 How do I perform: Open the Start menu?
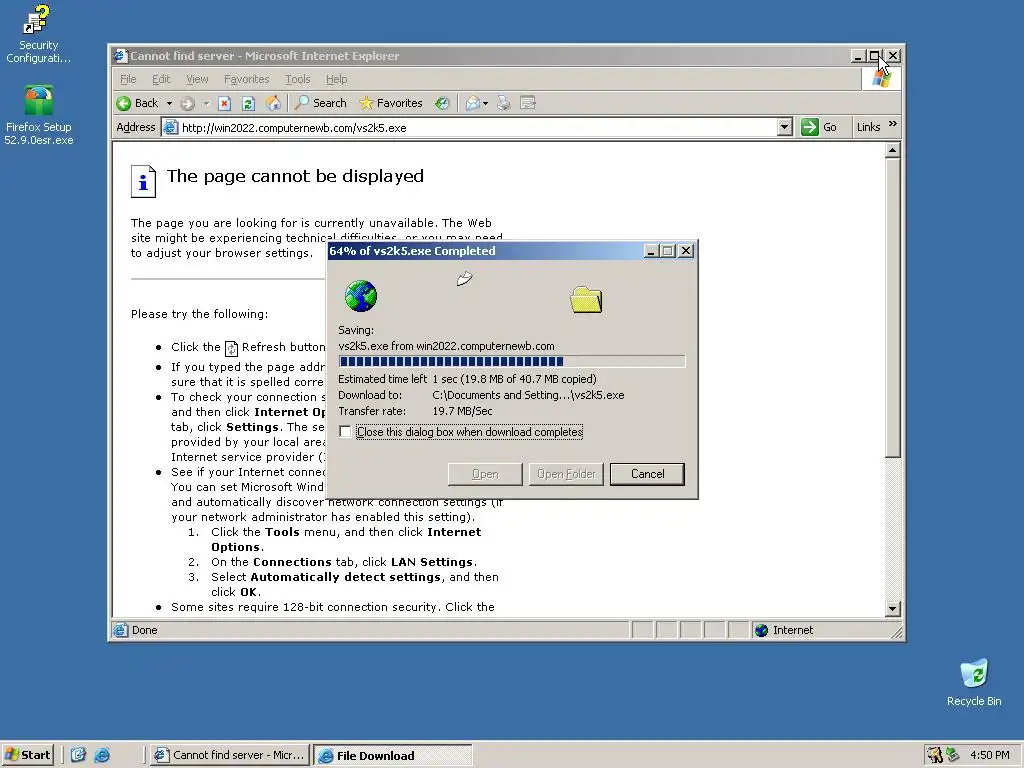(x=27, y=755)
